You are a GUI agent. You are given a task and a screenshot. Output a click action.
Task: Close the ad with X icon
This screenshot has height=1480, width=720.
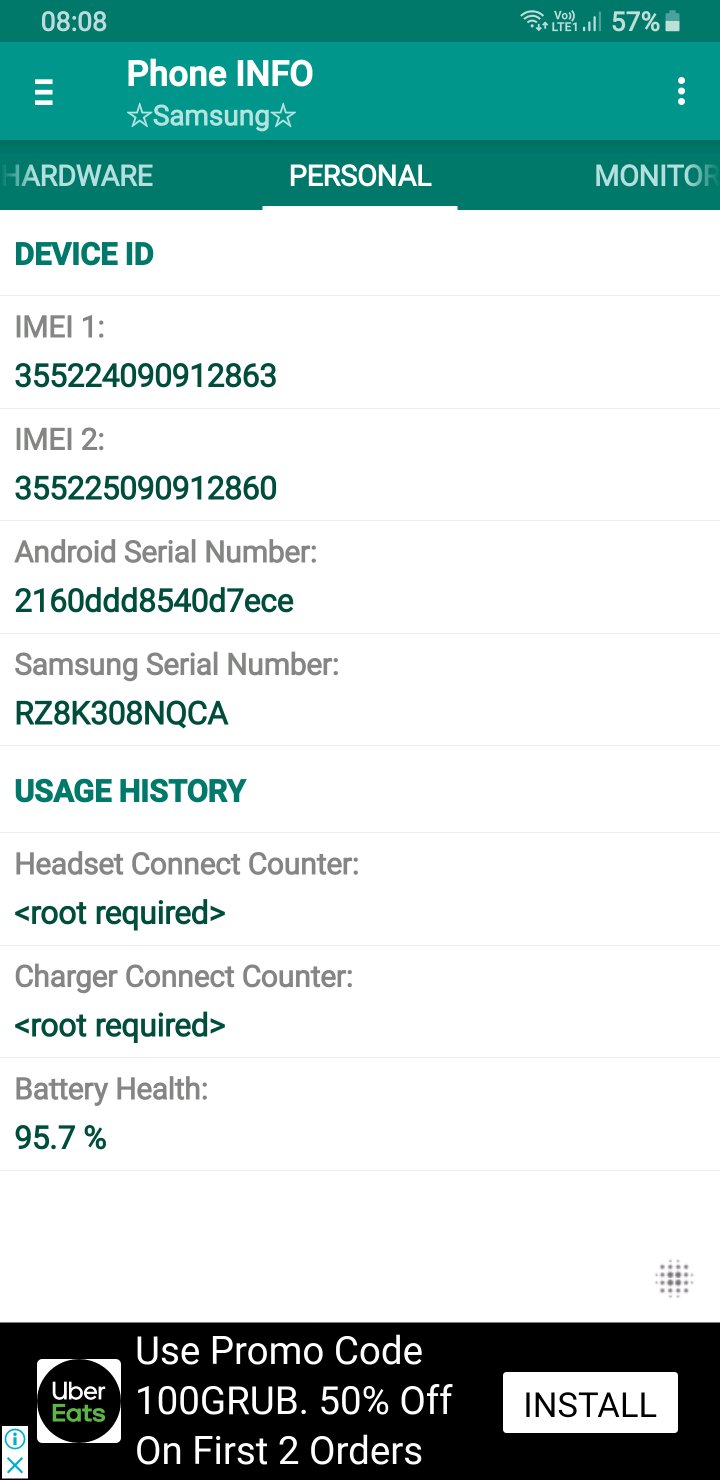click(x=14, y=1465)
